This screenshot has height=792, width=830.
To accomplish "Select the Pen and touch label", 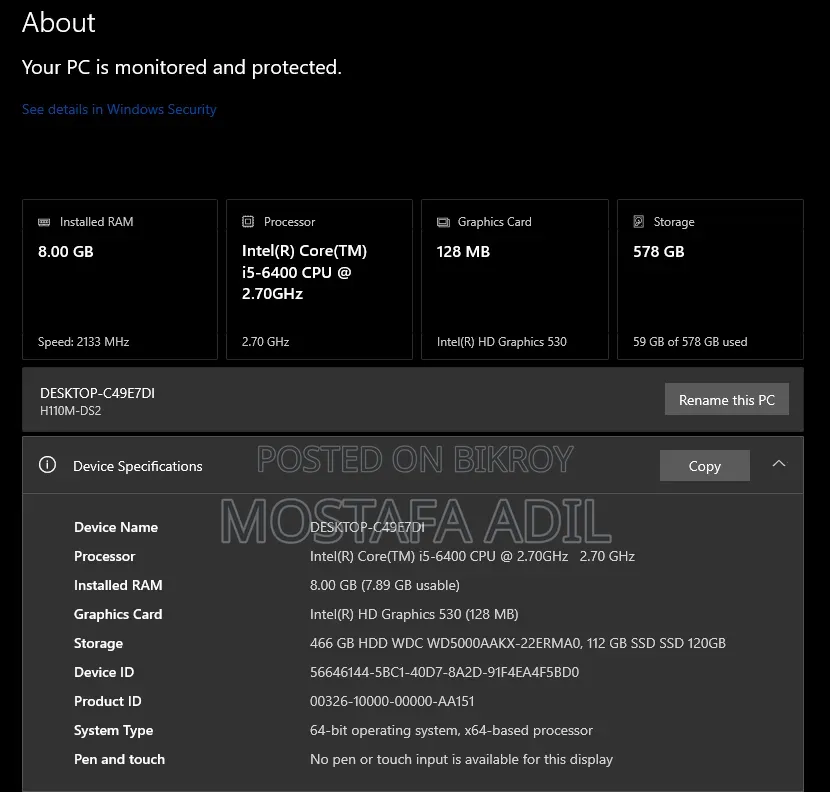I will click(119, 760).
